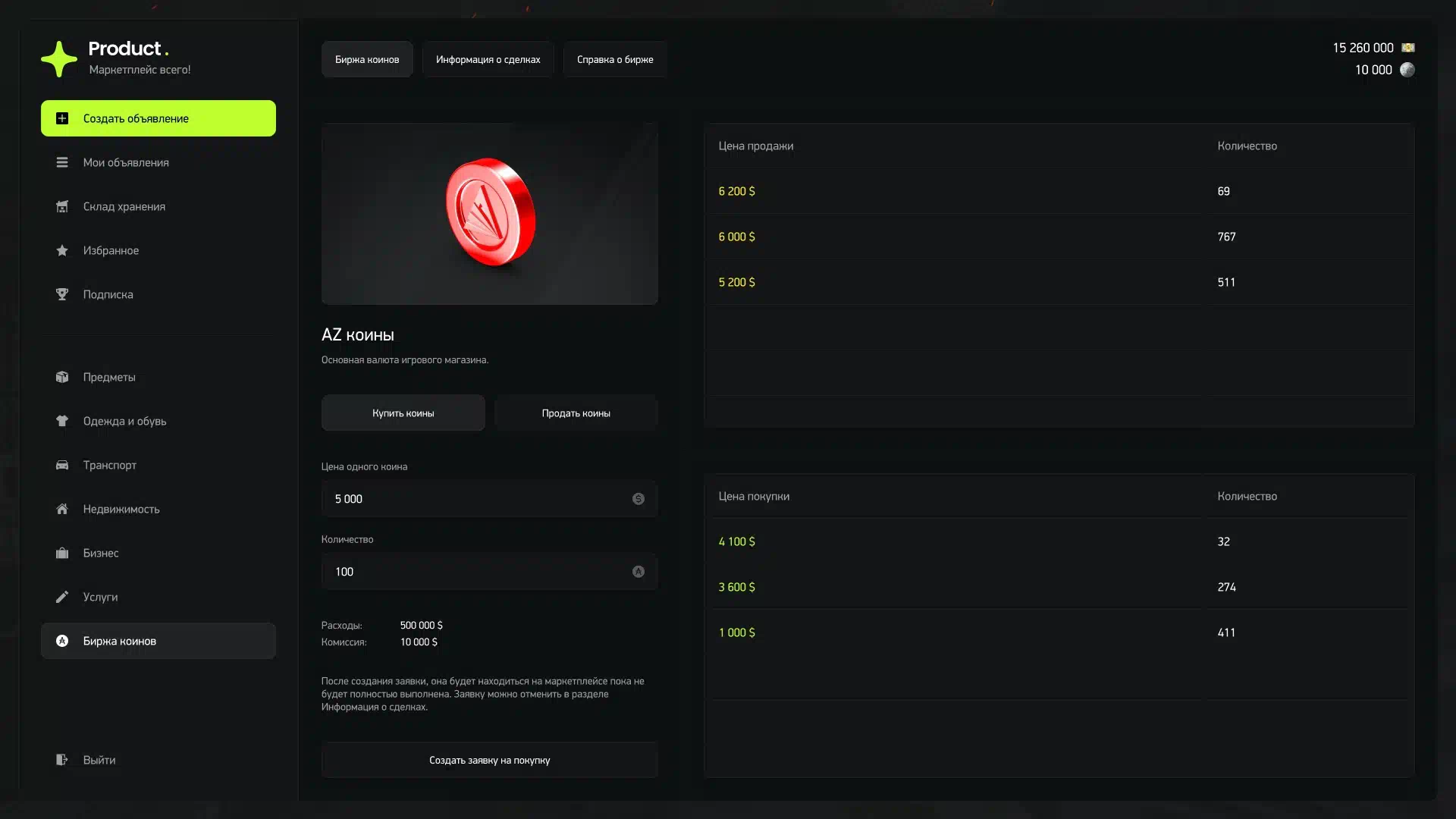Image resolution: width=1456 pixels, height=819 pixels.
Task: Click the 15 260 000 cash balance
Action: click(x=1363, y=48)
